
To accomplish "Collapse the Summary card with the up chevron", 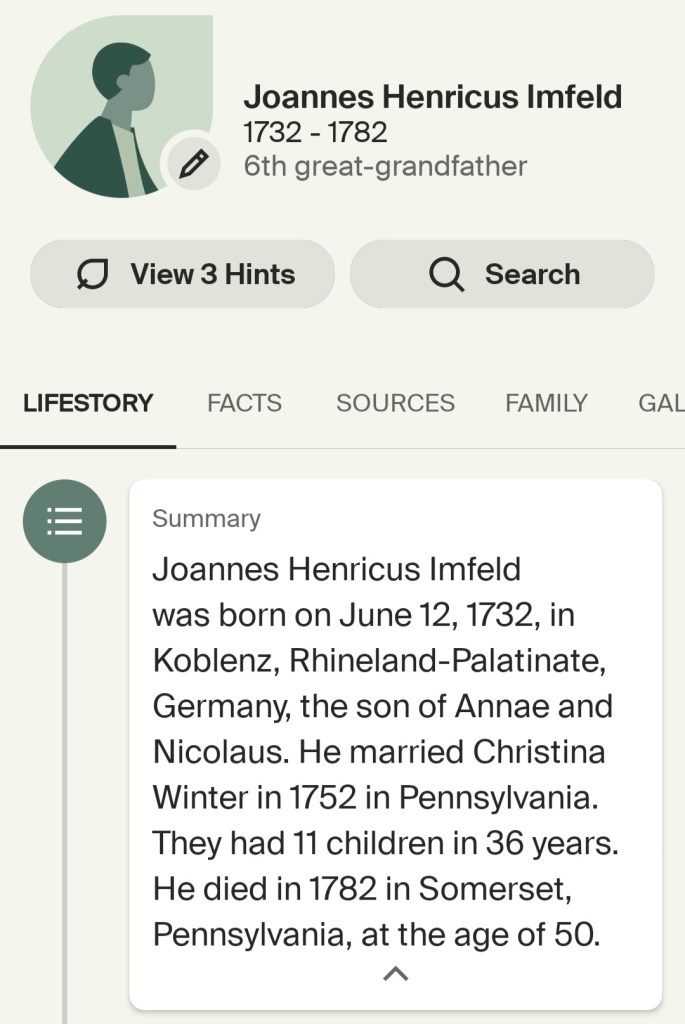I will (396, 973).
